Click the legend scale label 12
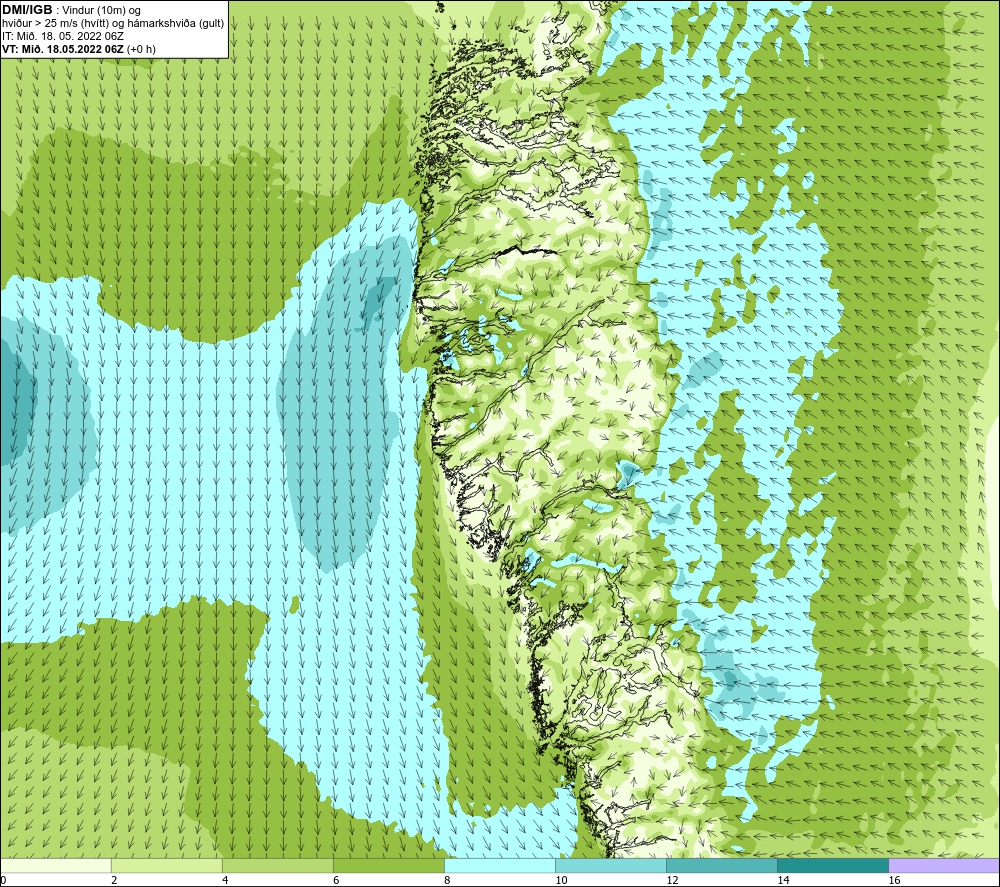1000x887 pixels. [672, 881]
